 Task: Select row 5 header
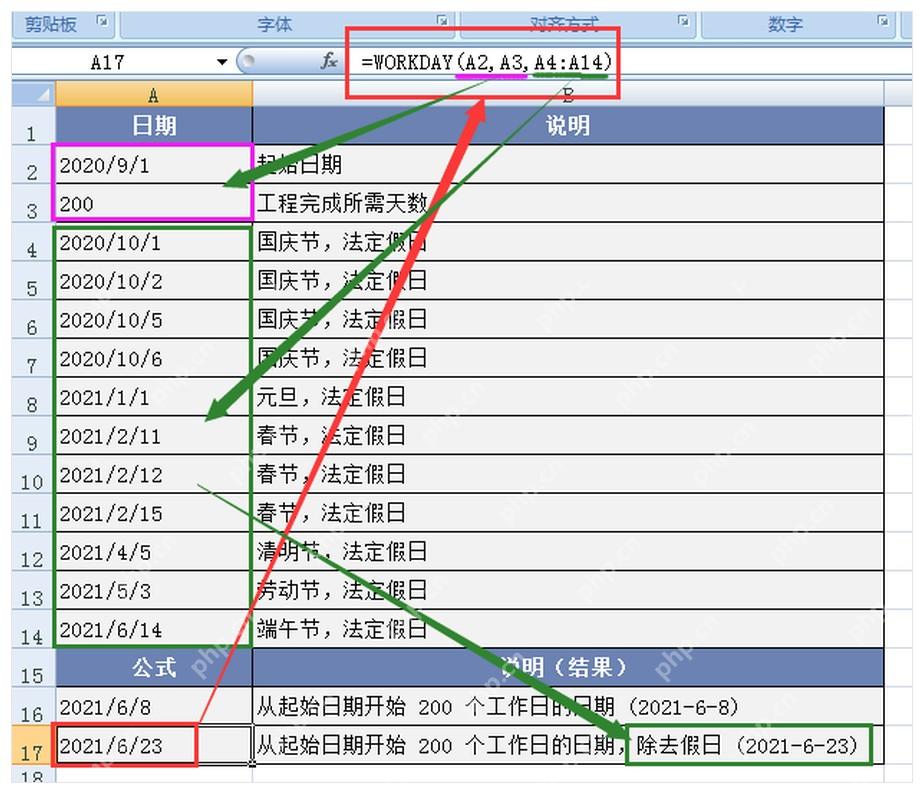[34, 281]
